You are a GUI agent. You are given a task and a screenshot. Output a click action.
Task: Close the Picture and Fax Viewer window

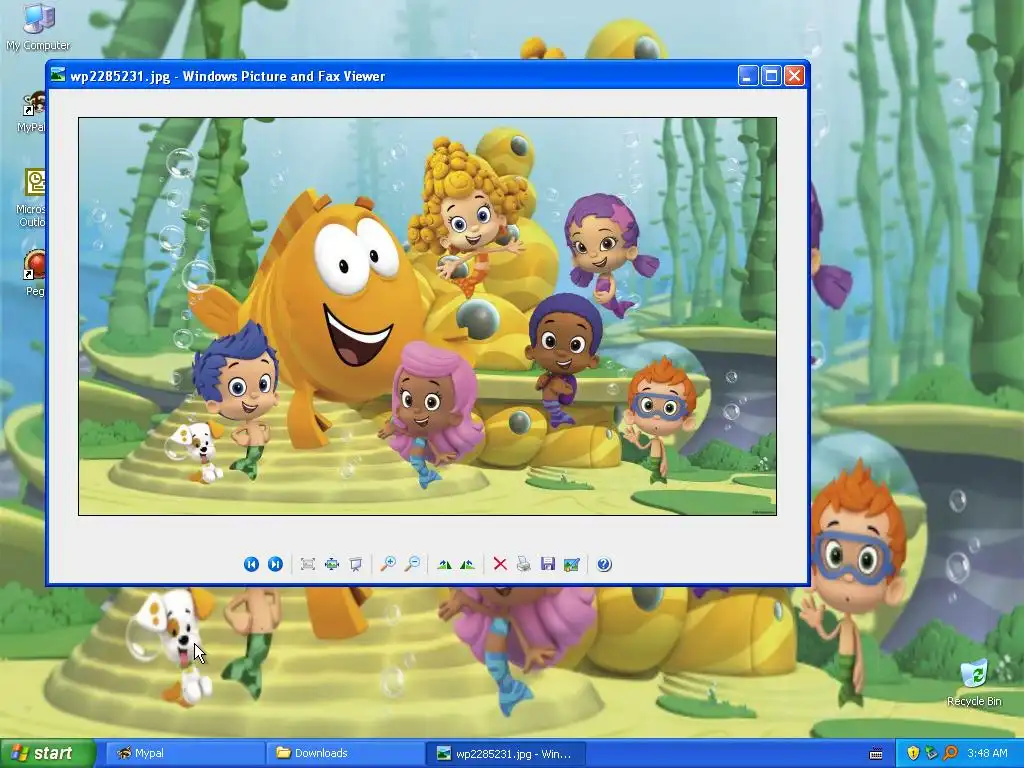point(794,76)
